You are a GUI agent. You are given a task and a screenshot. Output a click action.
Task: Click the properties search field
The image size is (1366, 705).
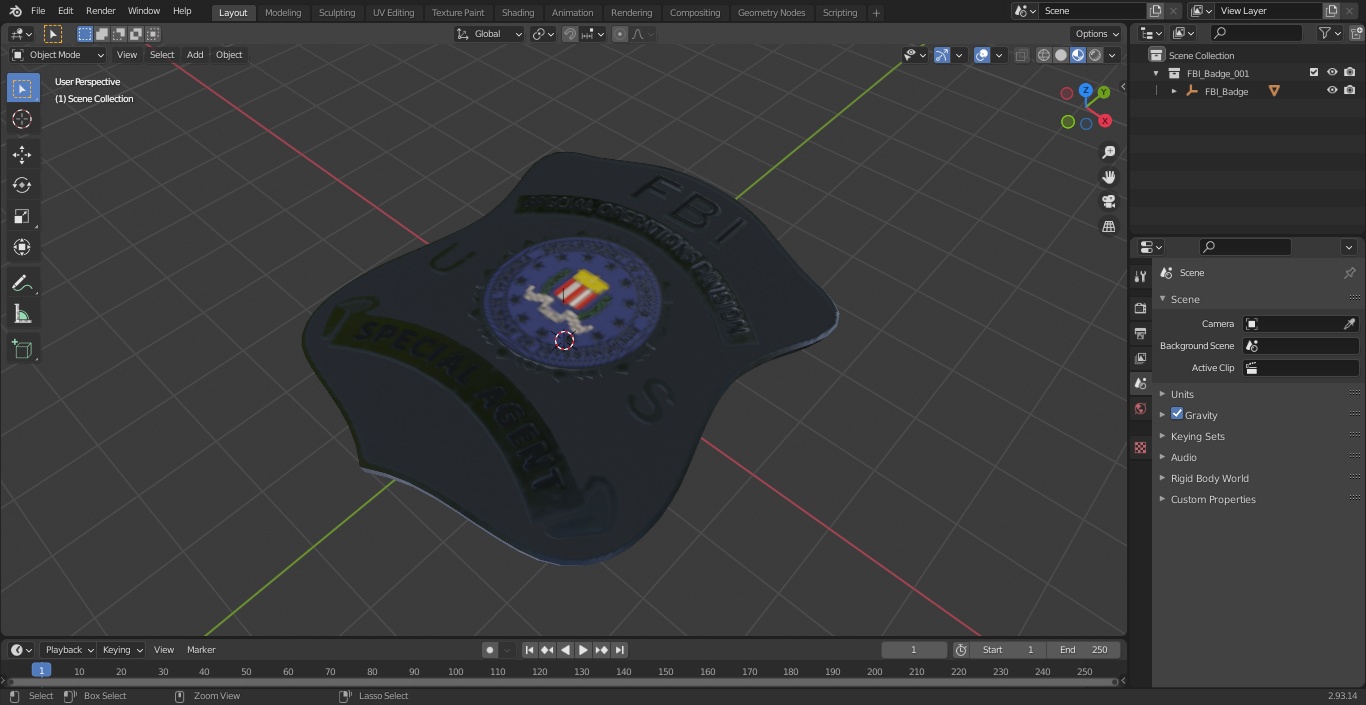pos(1245,247)
